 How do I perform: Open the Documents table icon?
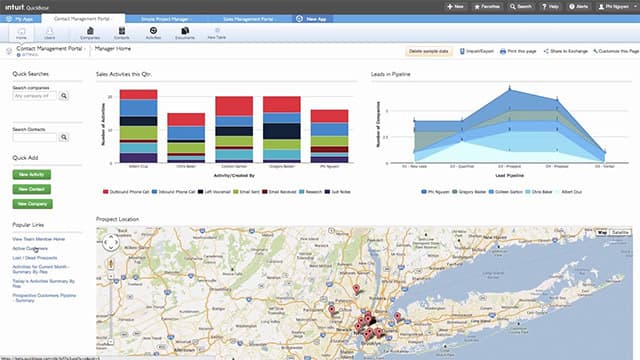185,33
